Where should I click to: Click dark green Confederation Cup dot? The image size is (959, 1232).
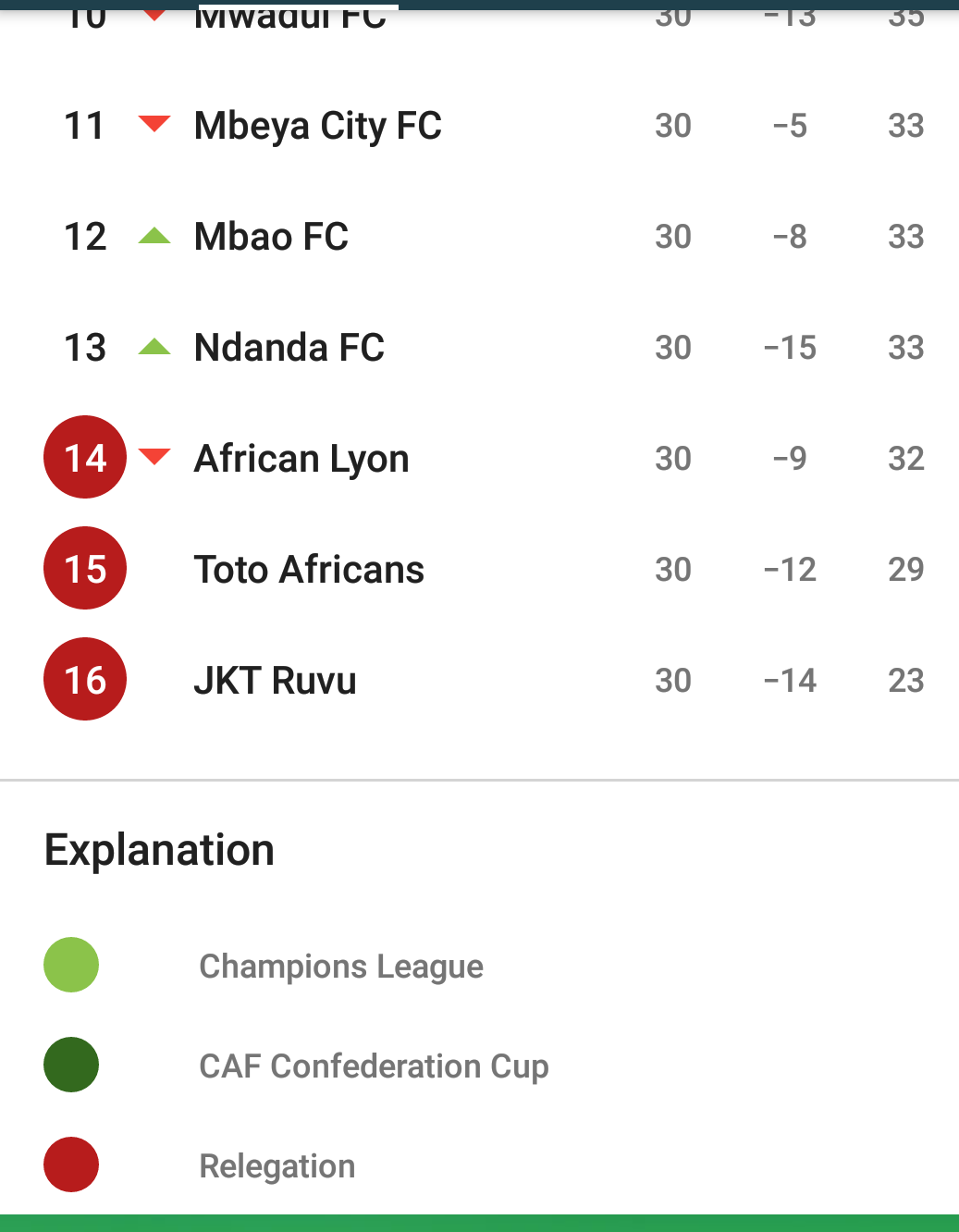tap(71, 1065)
